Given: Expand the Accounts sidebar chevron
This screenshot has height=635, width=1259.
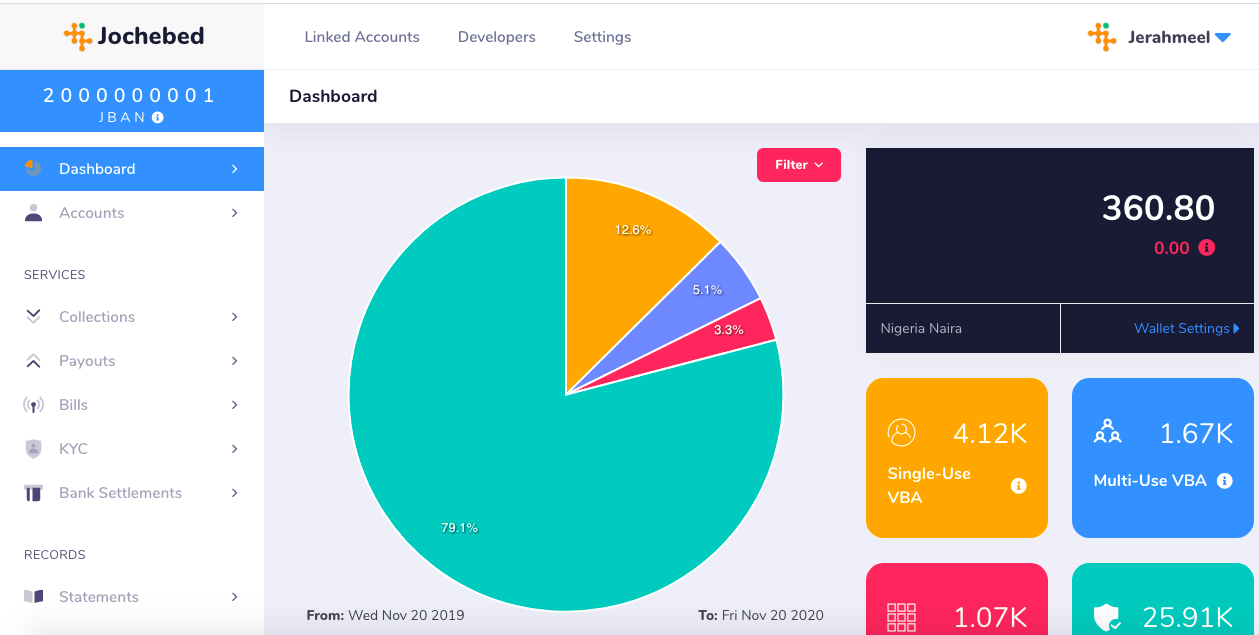Looking at the screenshot, I should click(235, 213).
